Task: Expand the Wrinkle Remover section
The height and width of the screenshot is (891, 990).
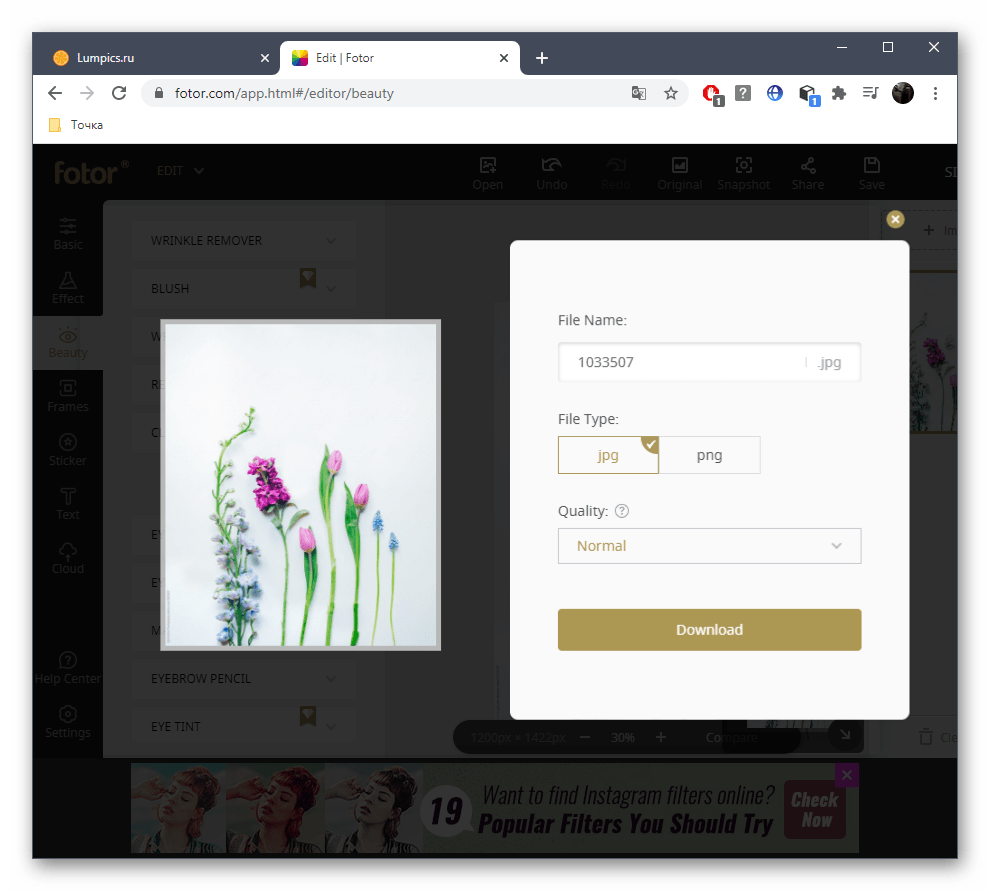Action: coord(243,241)
